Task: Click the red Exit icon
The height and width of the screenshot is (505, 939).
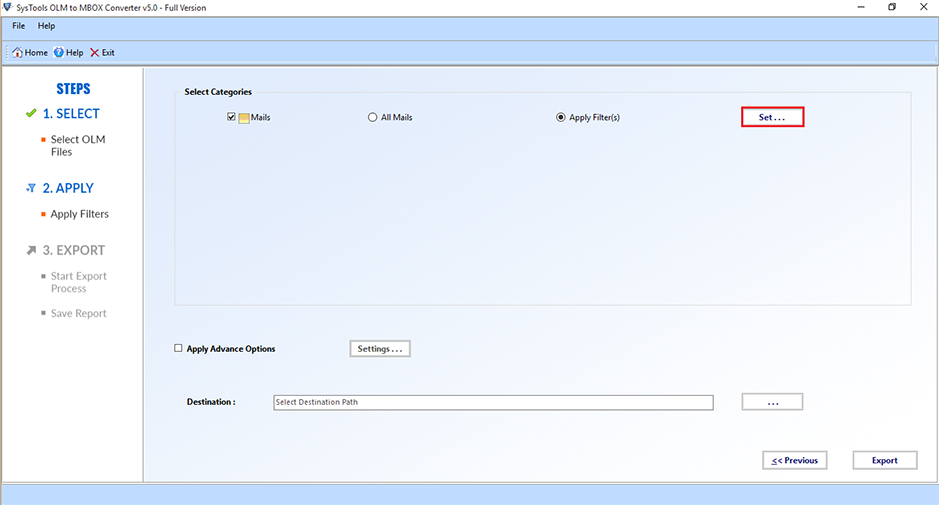Action: click(94, 53)
